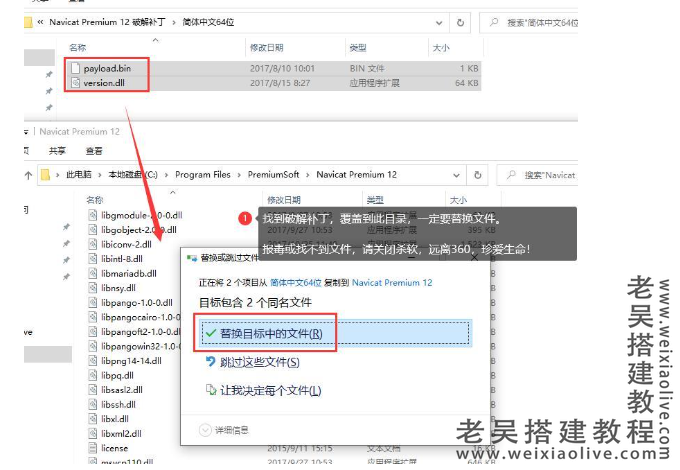Close the replace or skip files dialog
This screenshot has height=470, width=680.
click(474, 258)
